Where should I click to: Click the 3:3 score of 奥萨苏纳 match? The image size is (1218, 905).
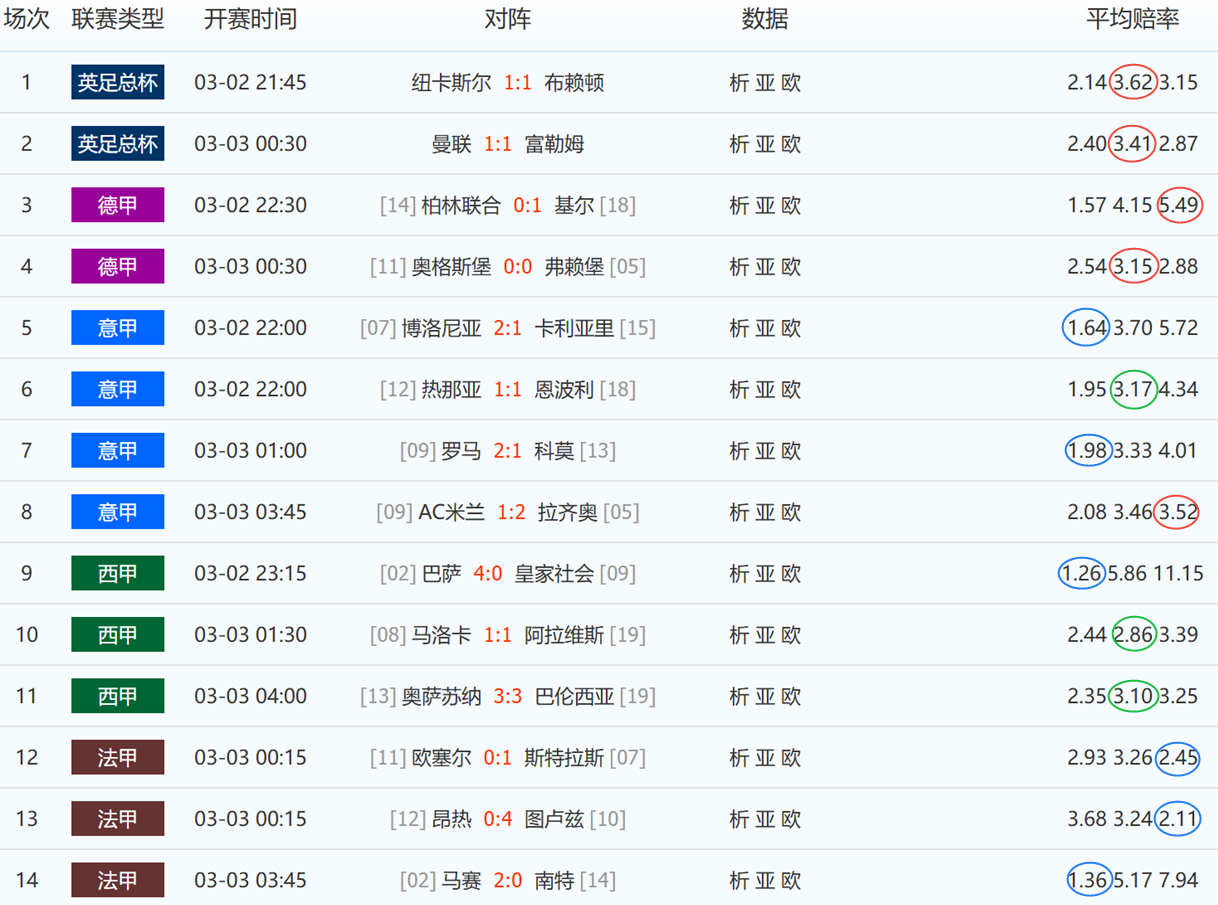pyautogui.click(x=508, y=696)
